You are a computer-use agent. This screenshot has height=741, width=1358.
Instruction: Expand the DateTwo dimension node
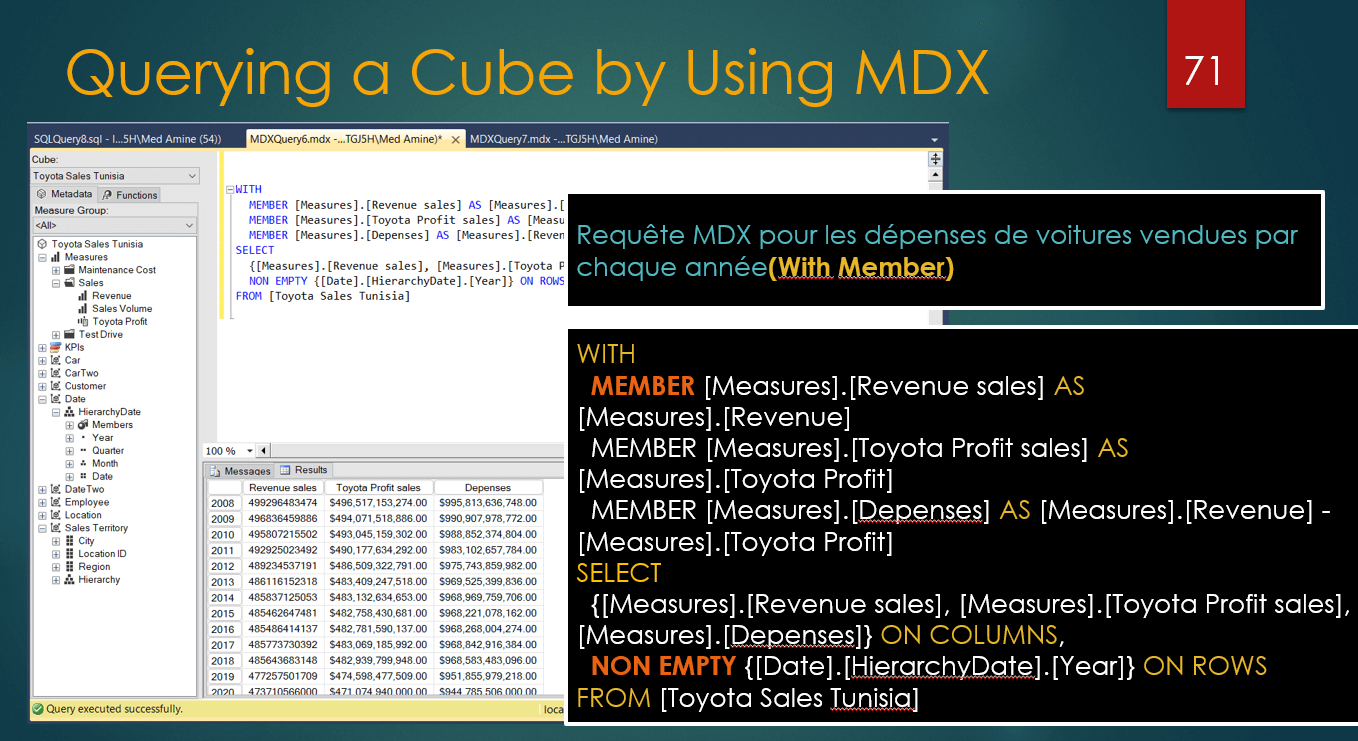(42, 489)
